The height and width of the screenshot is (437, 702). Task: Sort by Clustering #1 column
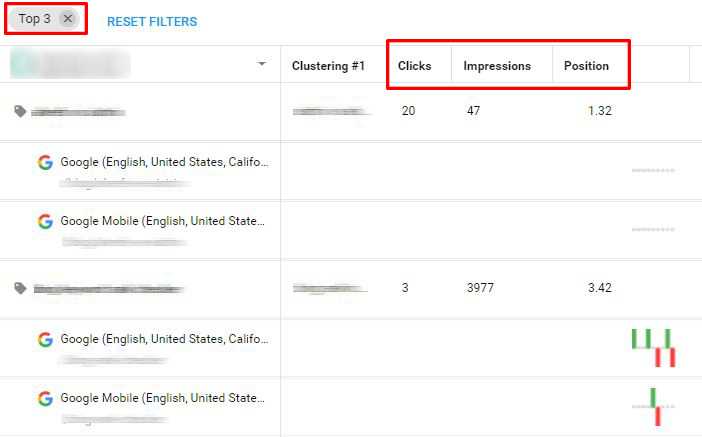[328, 66]
